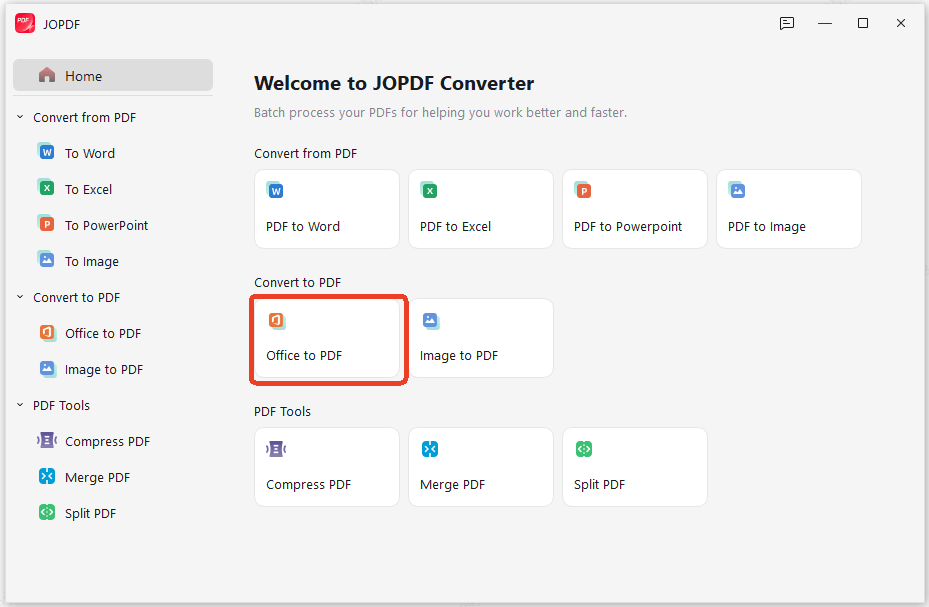The image size is (929, 607).
Task: Click the image icon beside To Image
Action: pos(46,259)
